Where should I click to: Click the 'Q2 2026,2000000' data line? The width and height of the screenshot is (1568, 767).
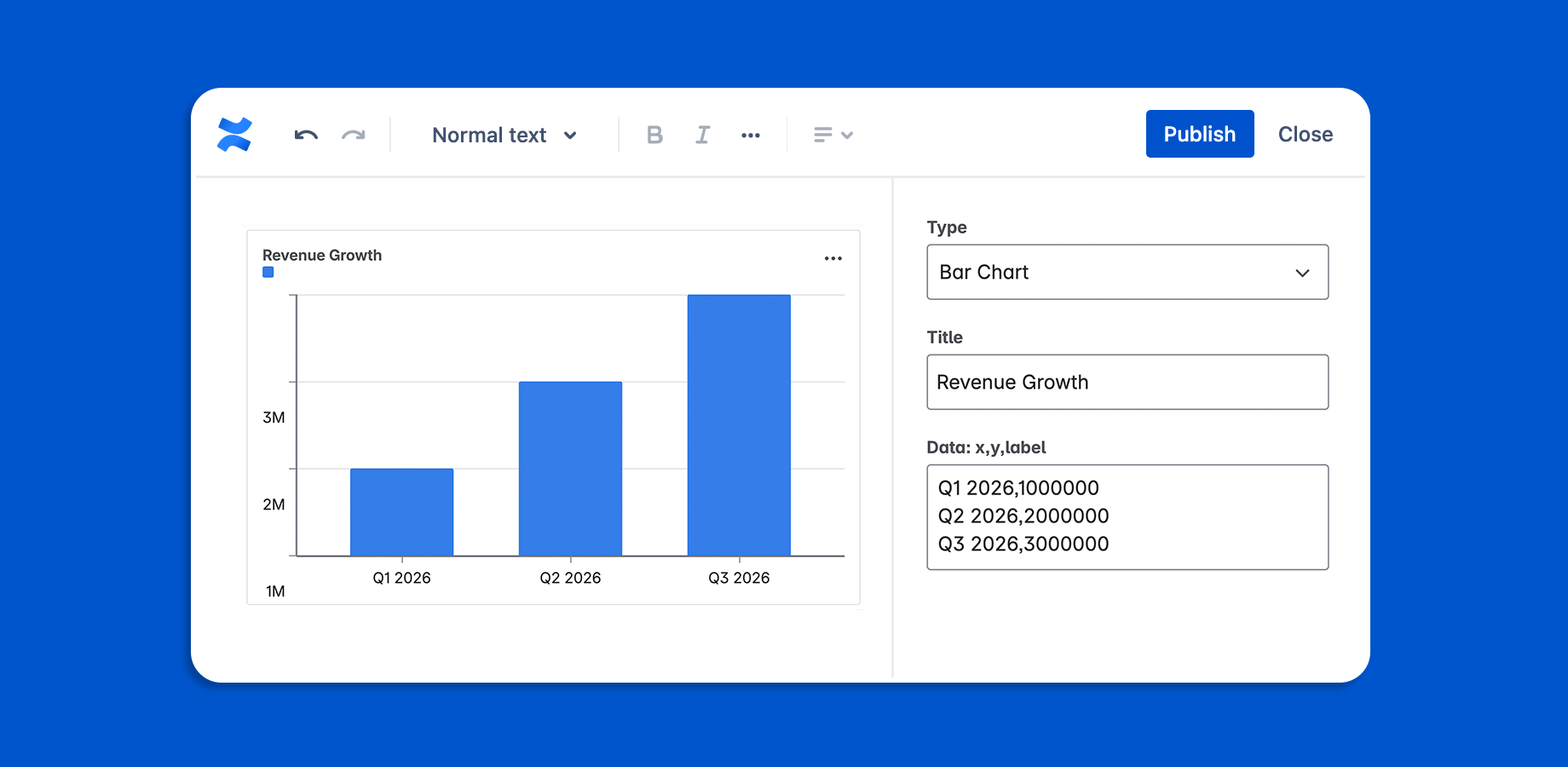(x=1023, y=516)
